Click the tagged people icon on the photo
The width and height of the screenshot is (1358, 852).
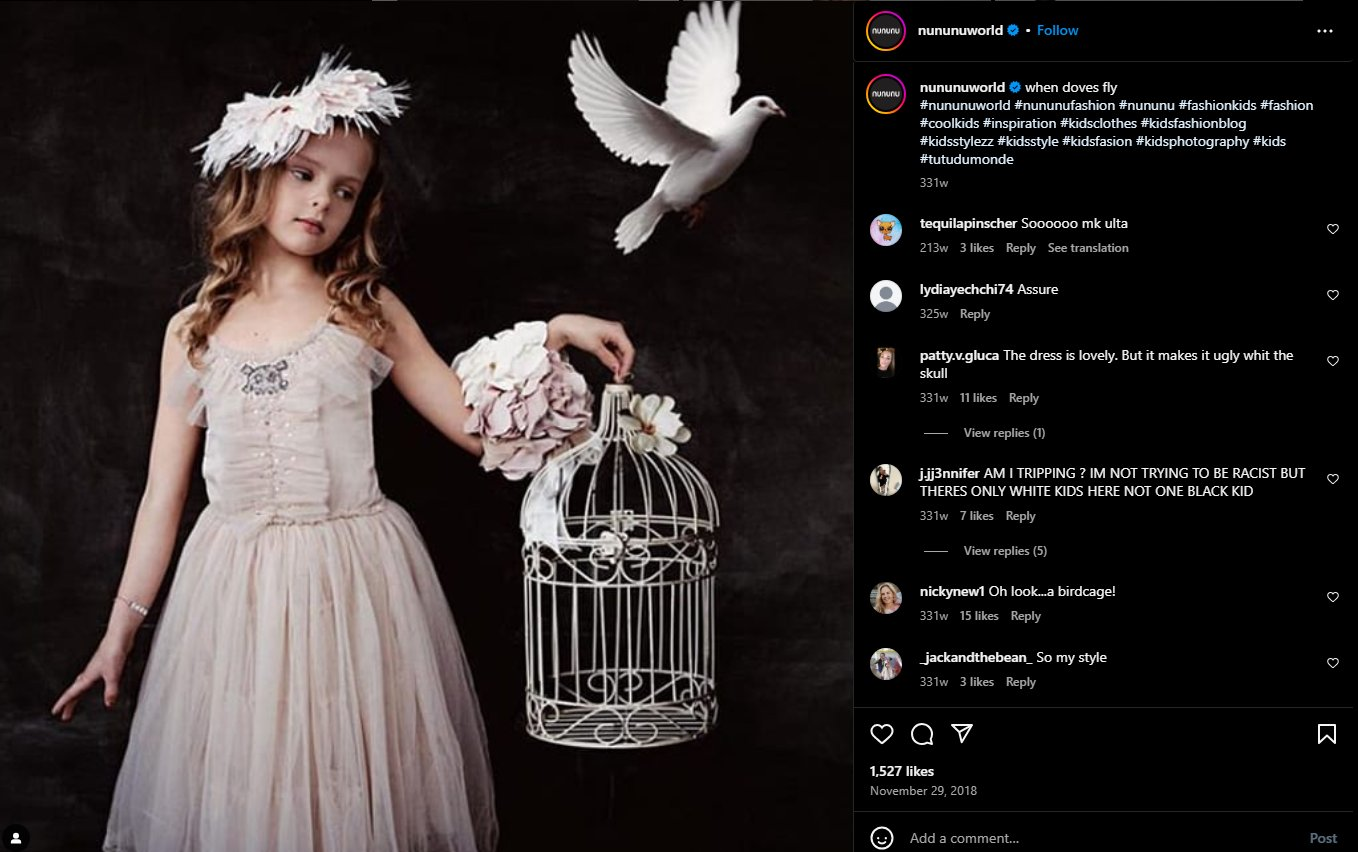pyautogui.click(x=16, y=837)
